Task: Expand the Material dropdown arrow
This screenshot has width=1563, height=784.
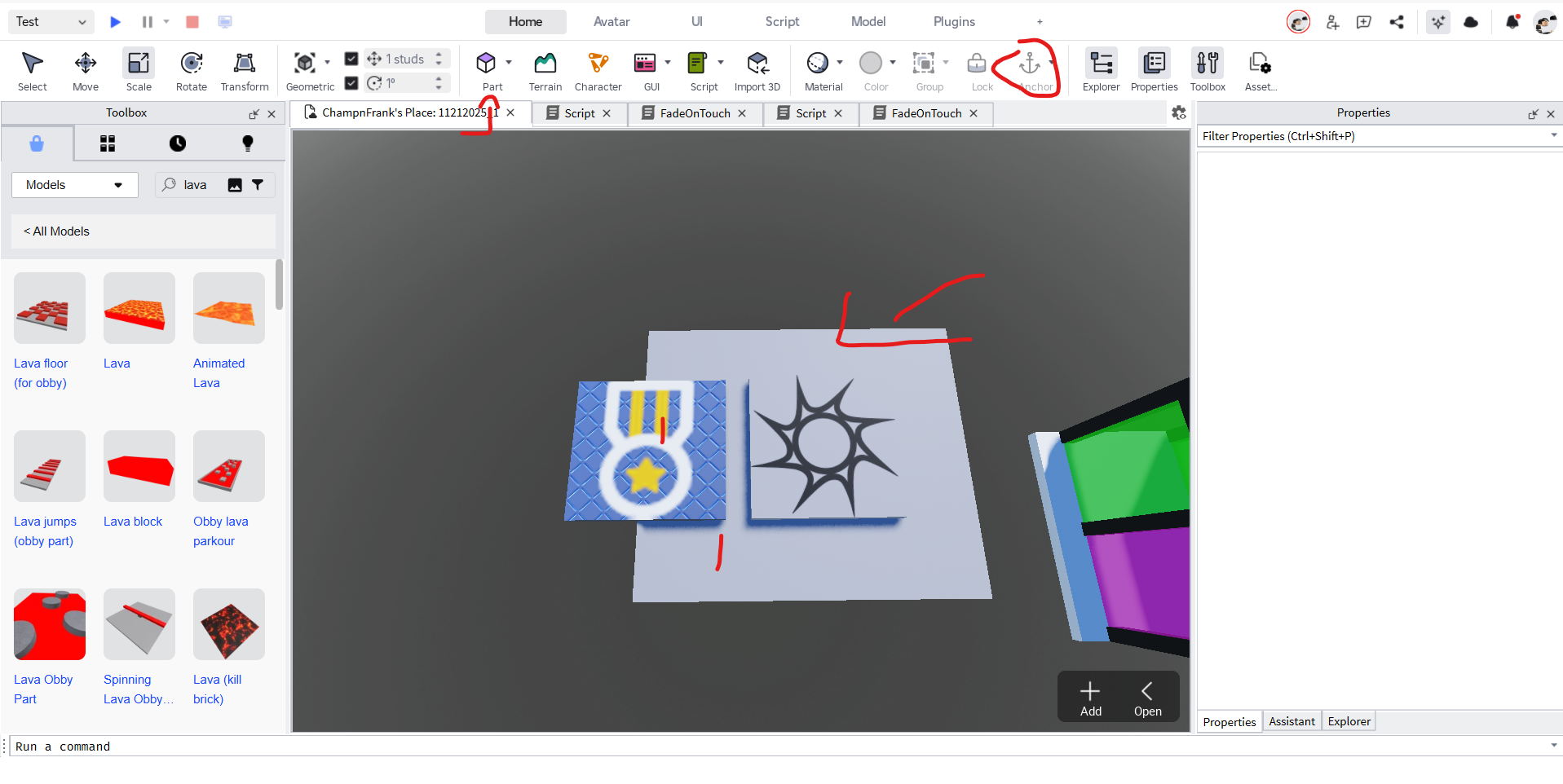Action: click(x=840, y=63)
